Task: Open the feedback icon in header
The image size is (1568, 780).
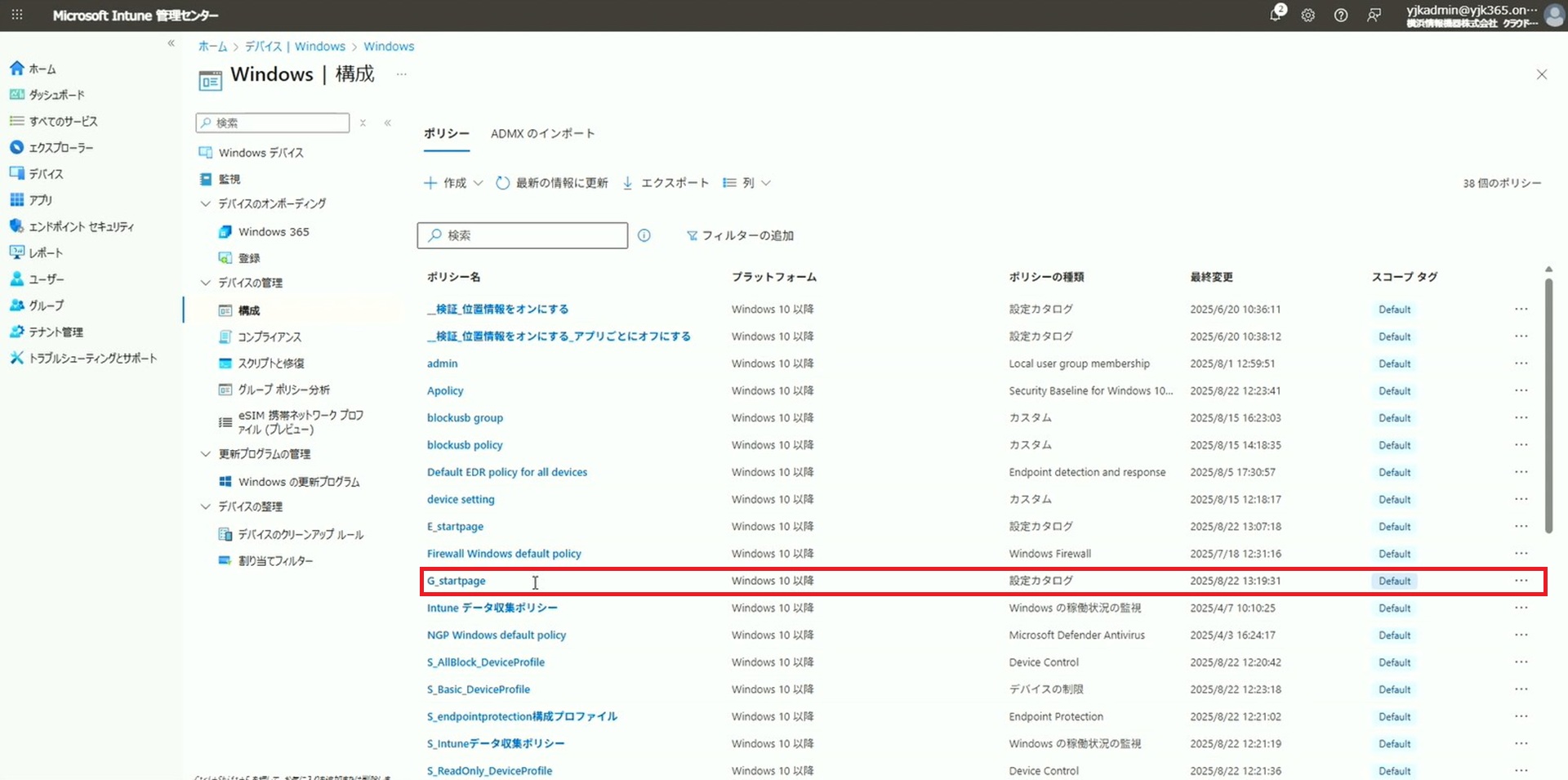Action: pyautogui.click(x=1374, y=15)
